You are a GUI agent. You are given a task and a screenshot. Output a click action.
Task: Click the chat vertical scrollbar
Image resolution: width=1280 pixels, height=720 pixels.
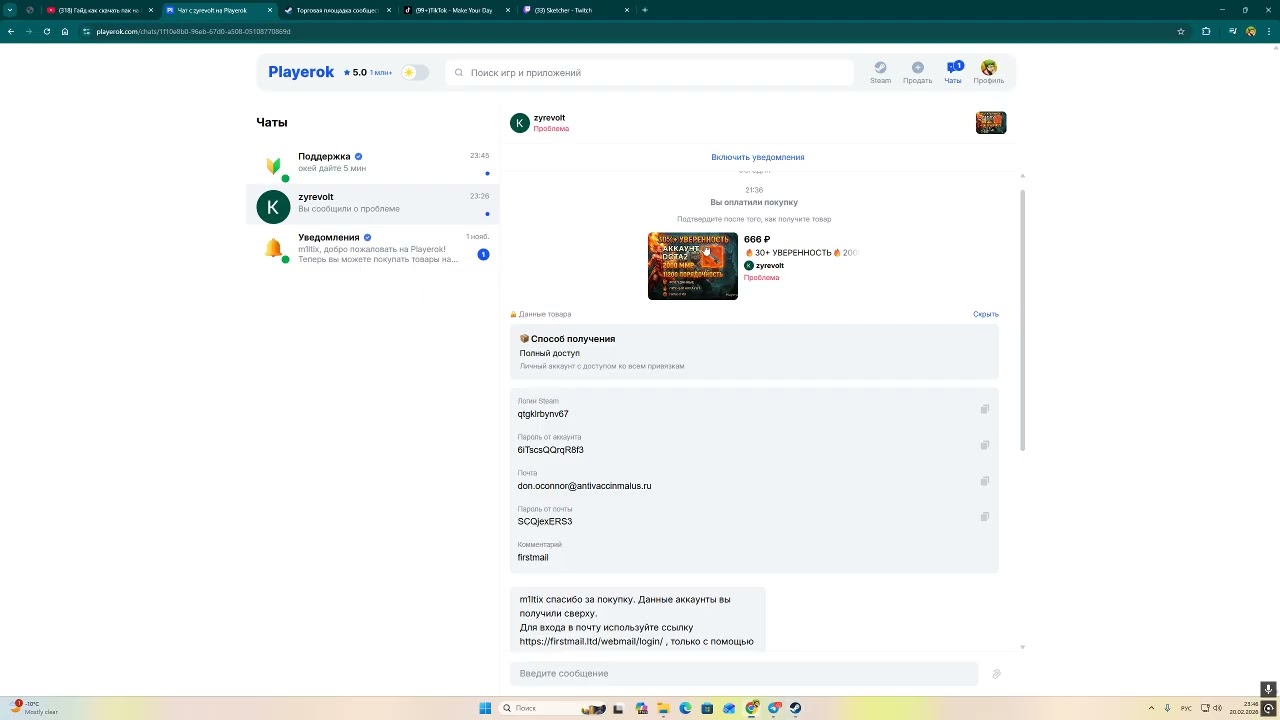point(1022,320)
